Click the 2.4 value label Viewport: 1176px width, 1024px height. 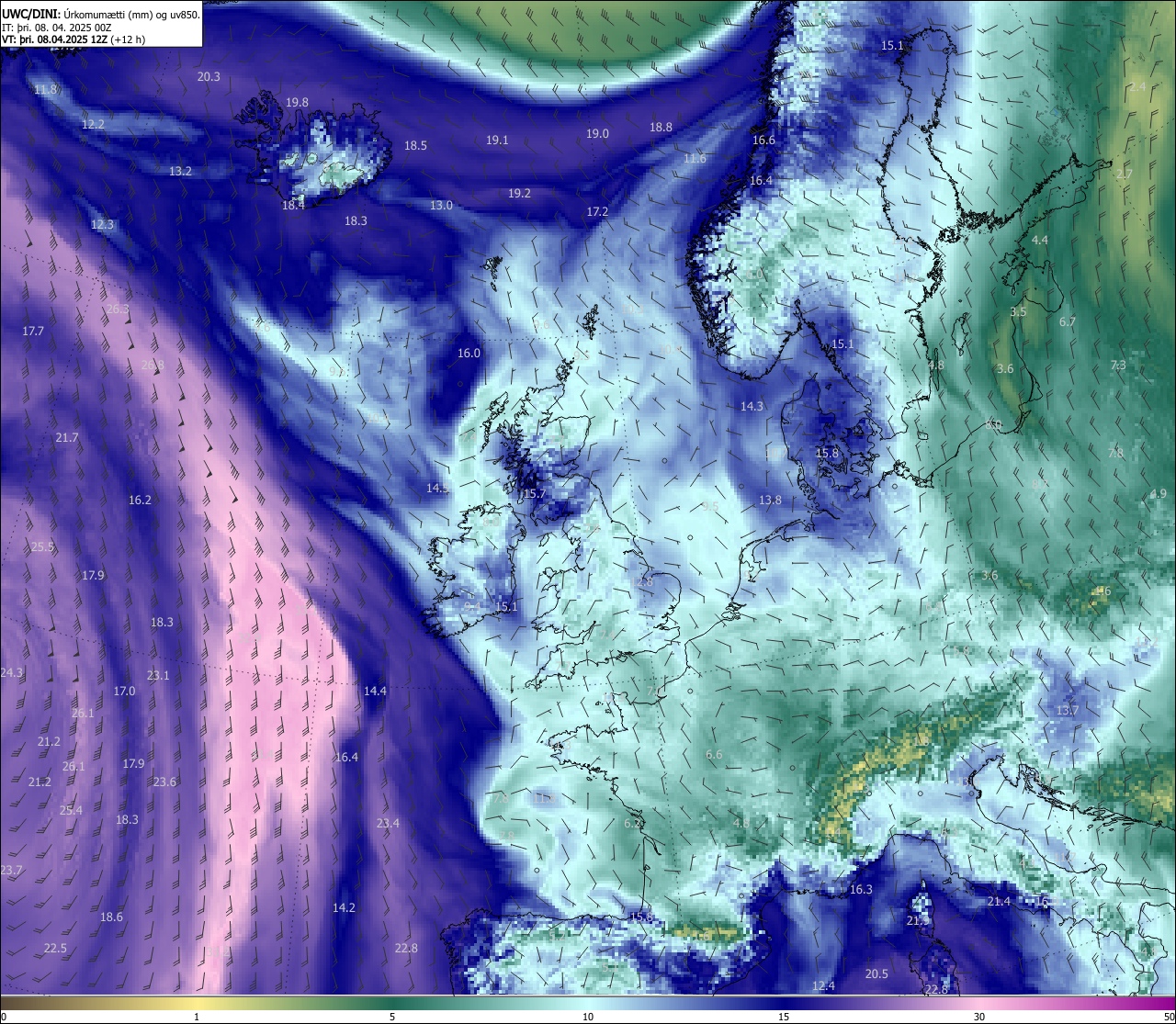[x=1137, y=87]
